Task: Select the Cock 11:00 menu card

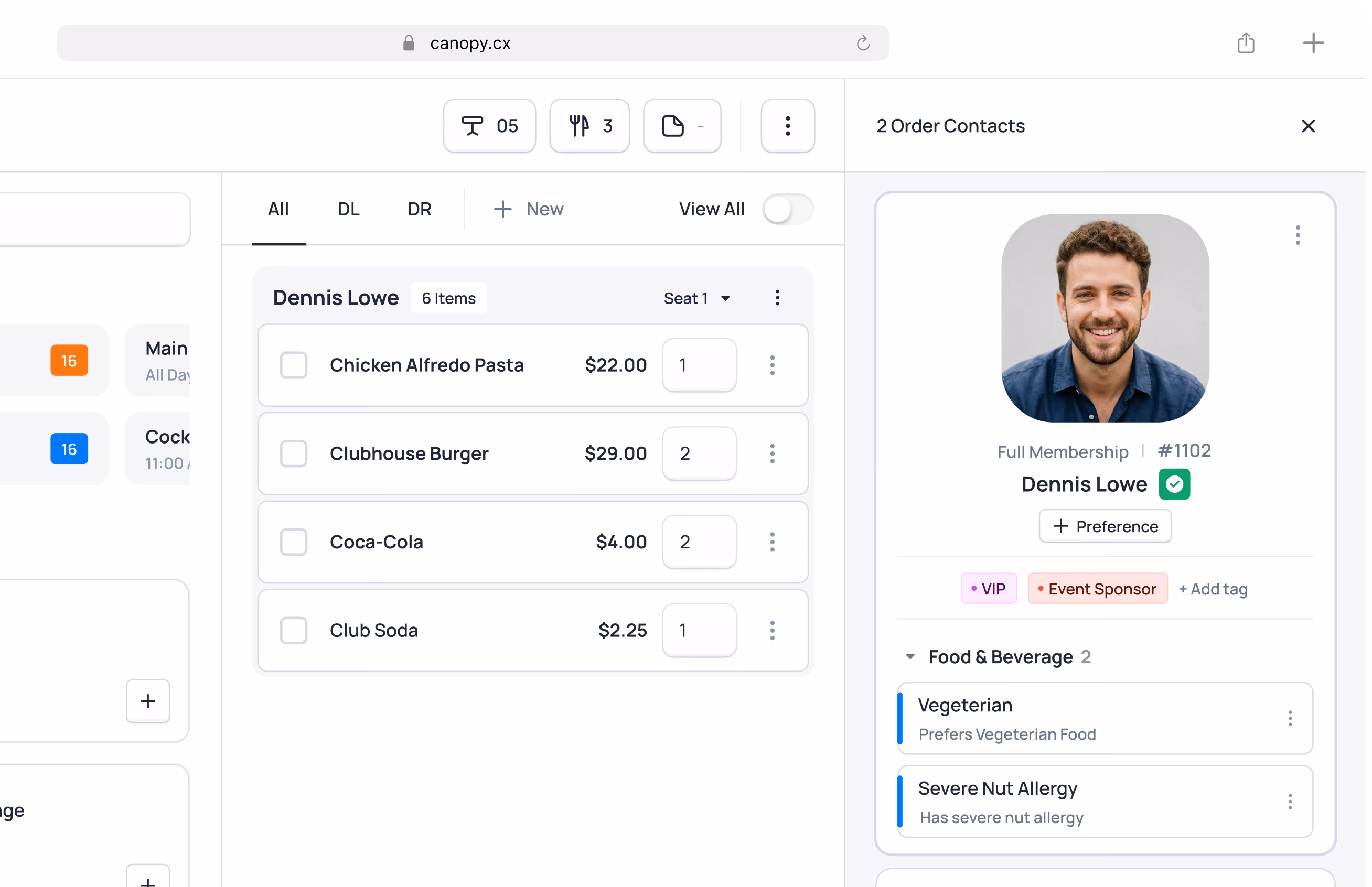Action: coord(157,449)
